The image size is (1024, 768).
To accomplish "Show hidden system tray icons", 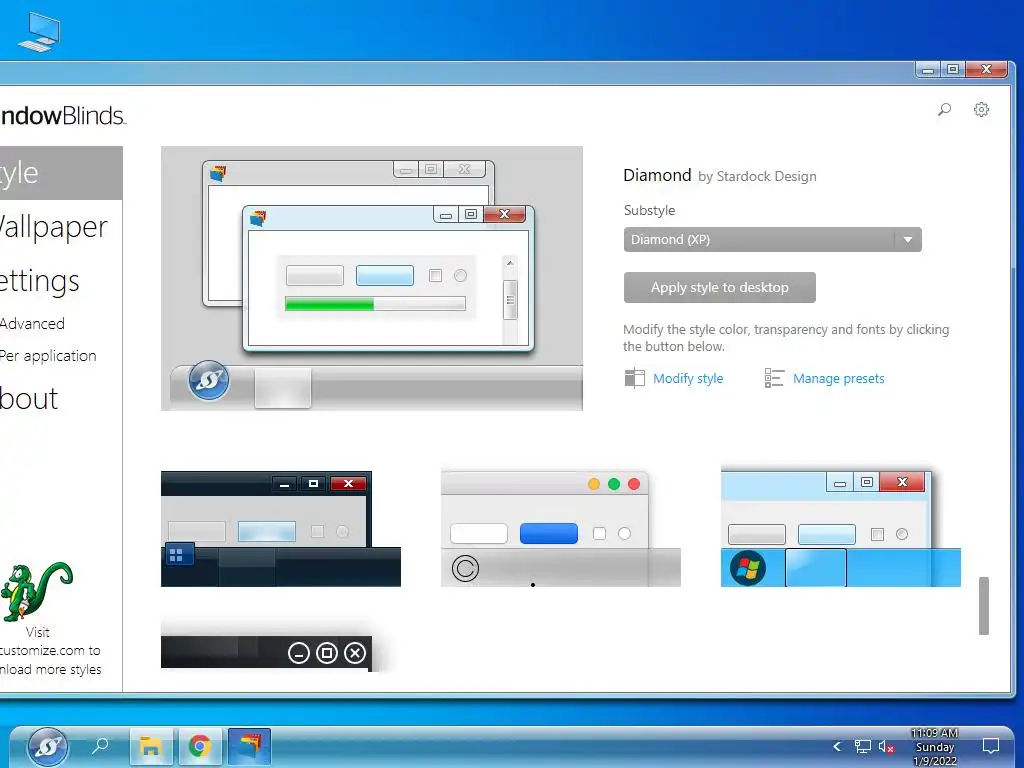I will (x=837, y=746).
